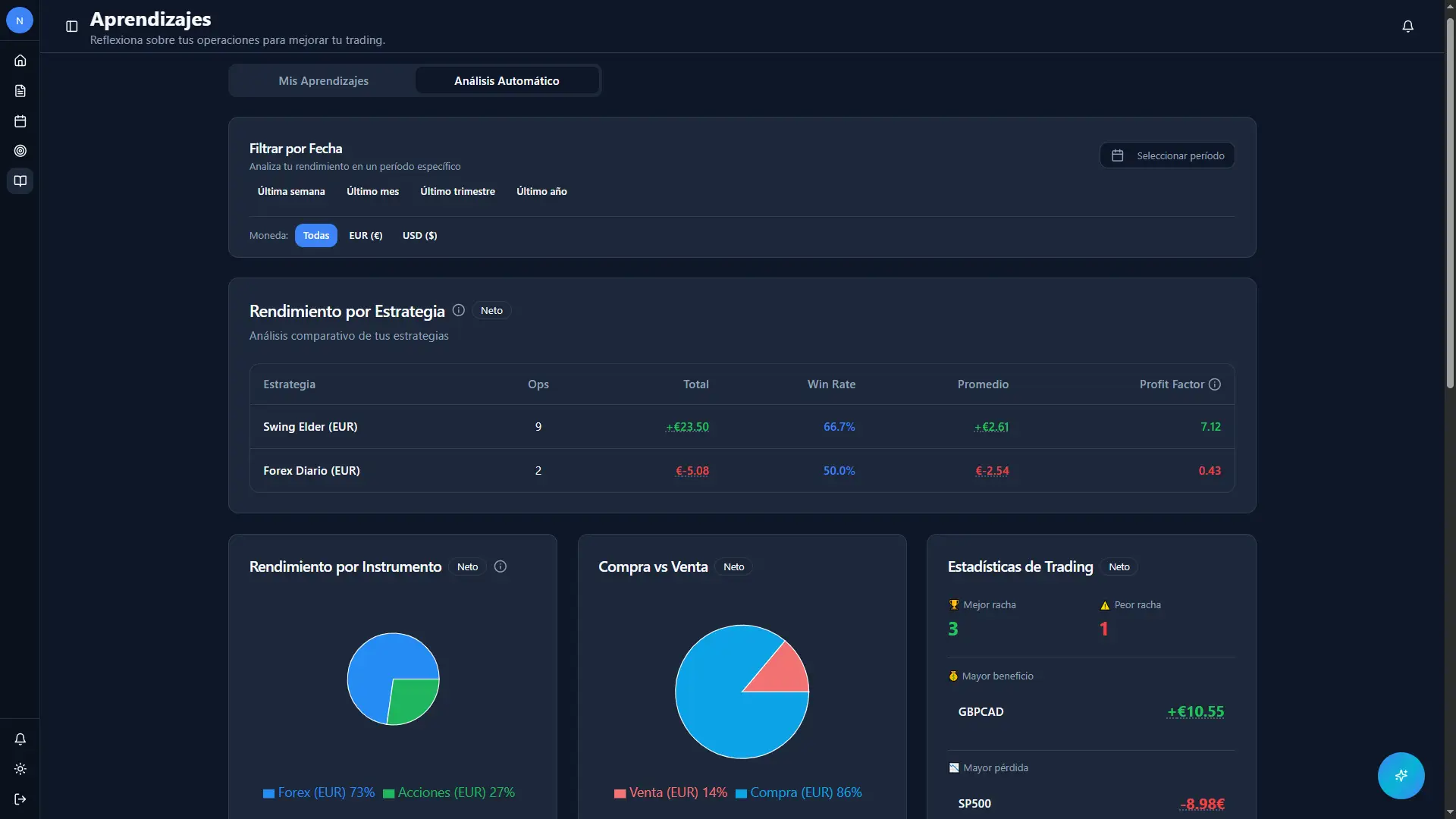The width and height of the screenshot is (1456, 819).
Task: Click the page vertical scrollbar
Action: click(x=1449, y=205)
